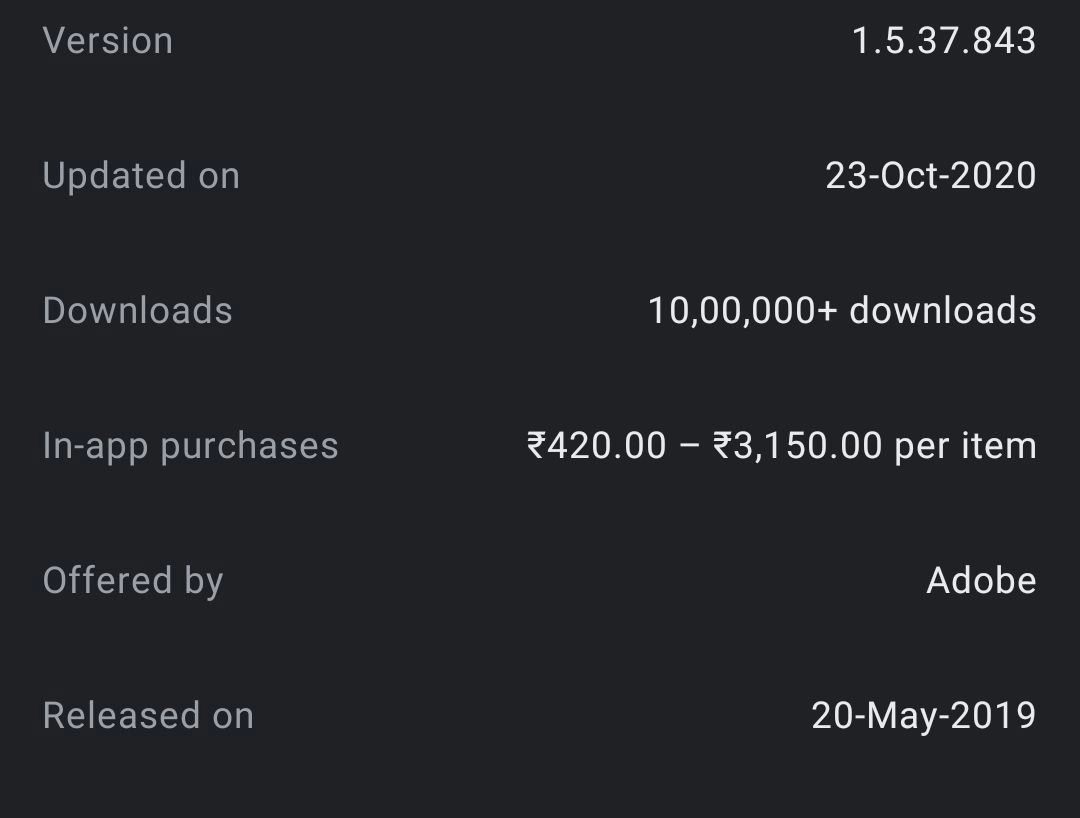Open the Adobe developer name

pyautogui.click(x=981, y=581)
